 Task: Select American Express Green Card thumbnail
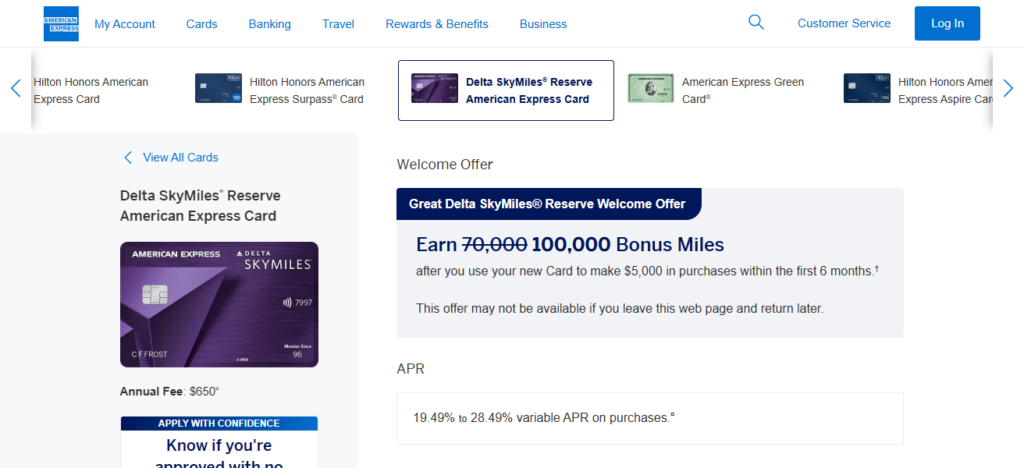(x=650, y=88)
